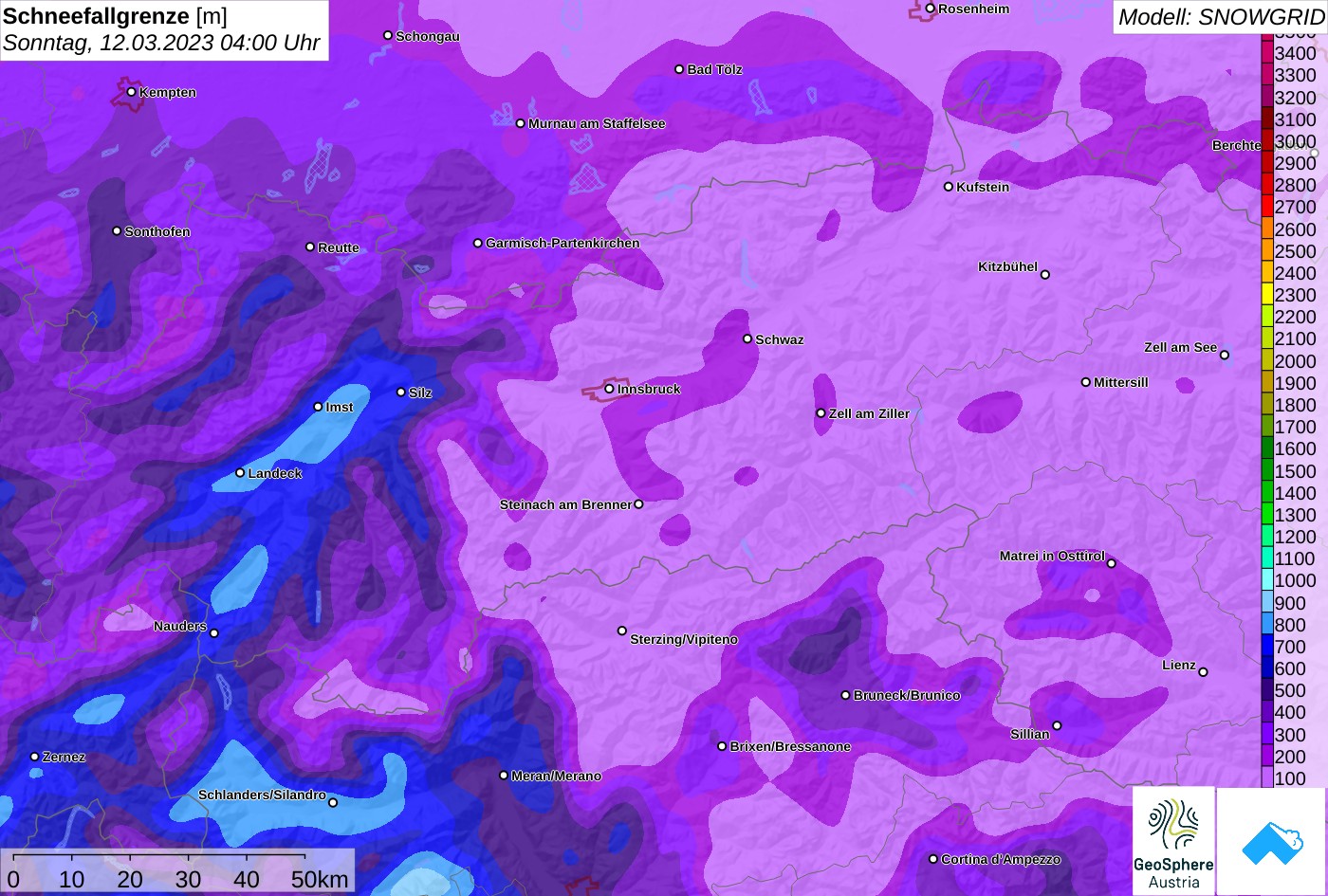Click the Zell am See marker
This screenshot has width=1328, height=896.
(1224, 356)
